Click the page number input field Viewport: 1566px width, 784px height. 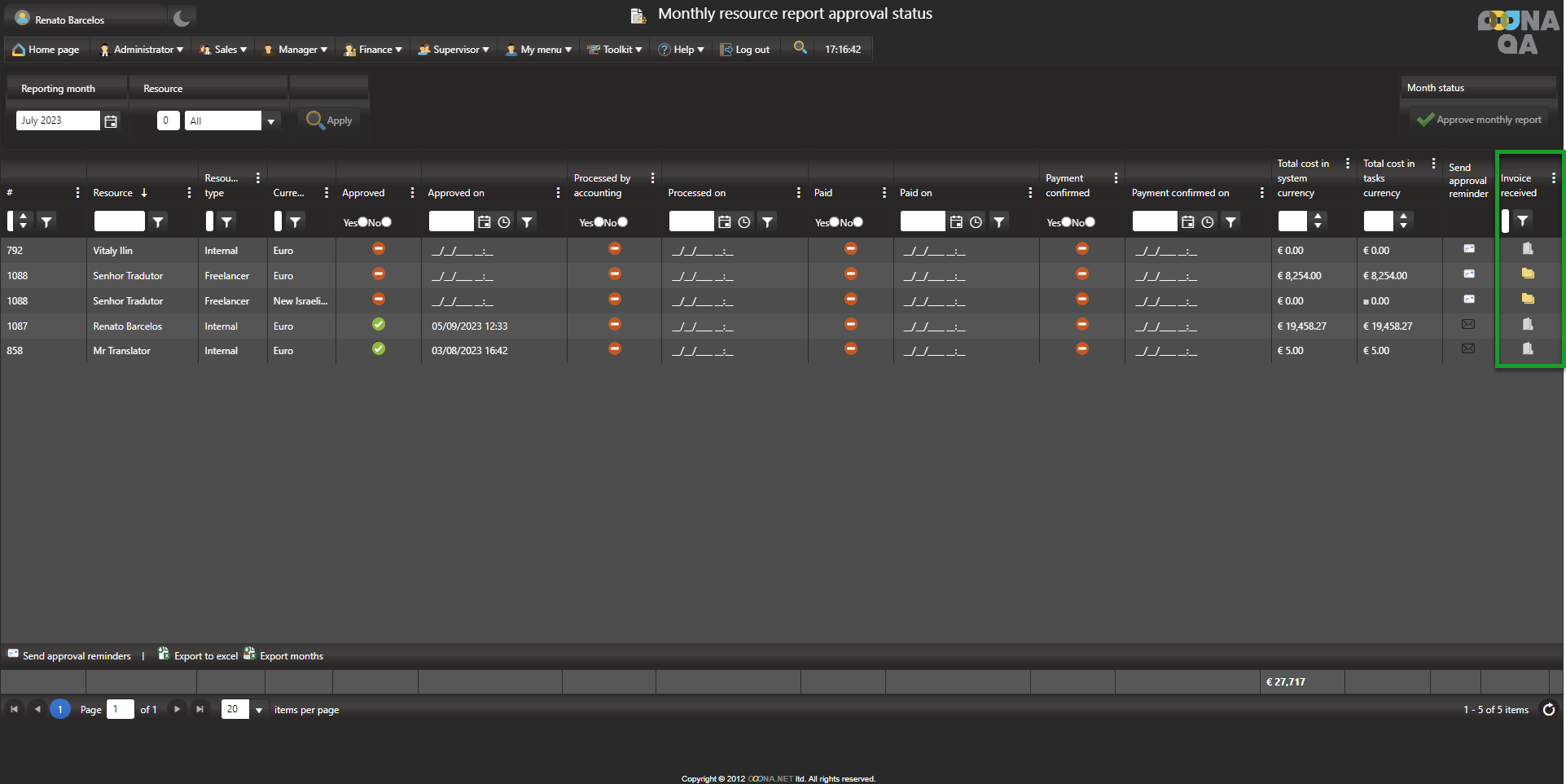tap(120, 709)
